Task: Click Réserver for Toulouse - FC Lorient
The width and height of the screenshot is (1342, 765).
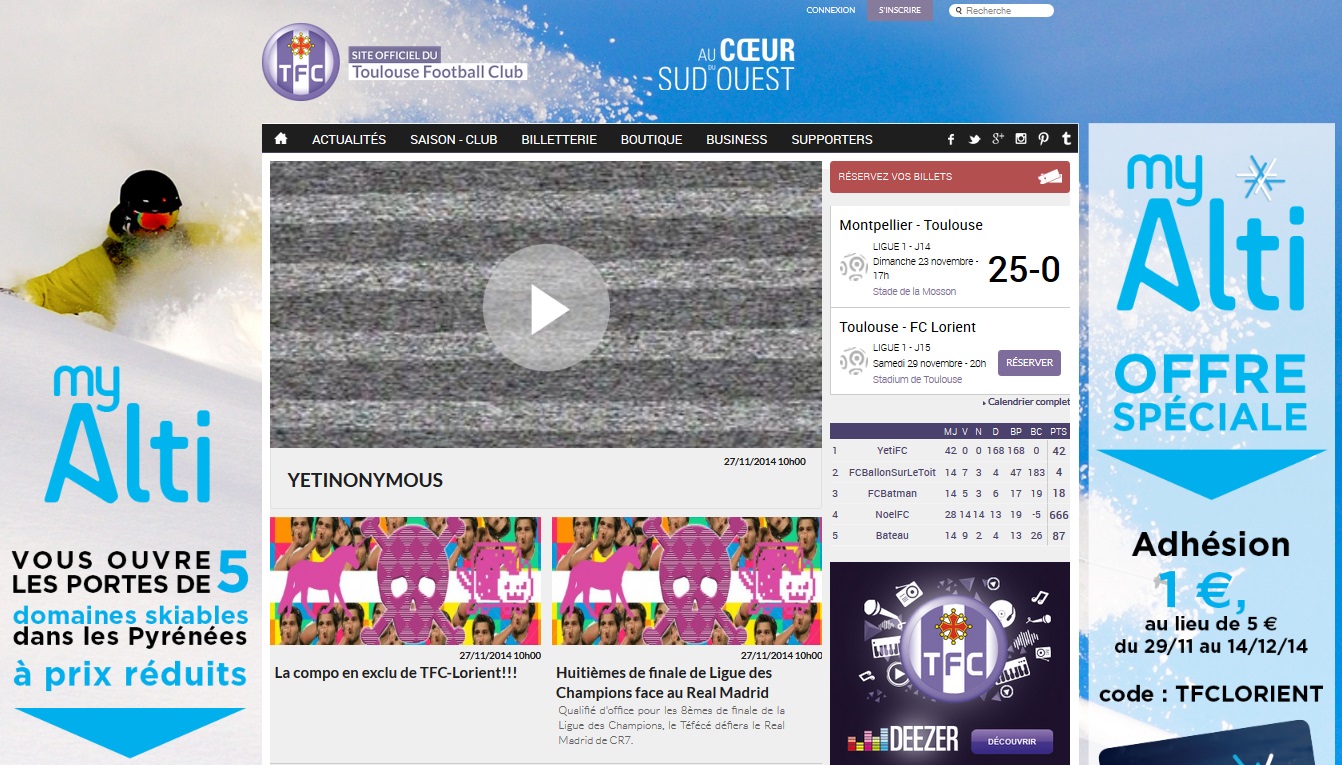Action: 1029,362
